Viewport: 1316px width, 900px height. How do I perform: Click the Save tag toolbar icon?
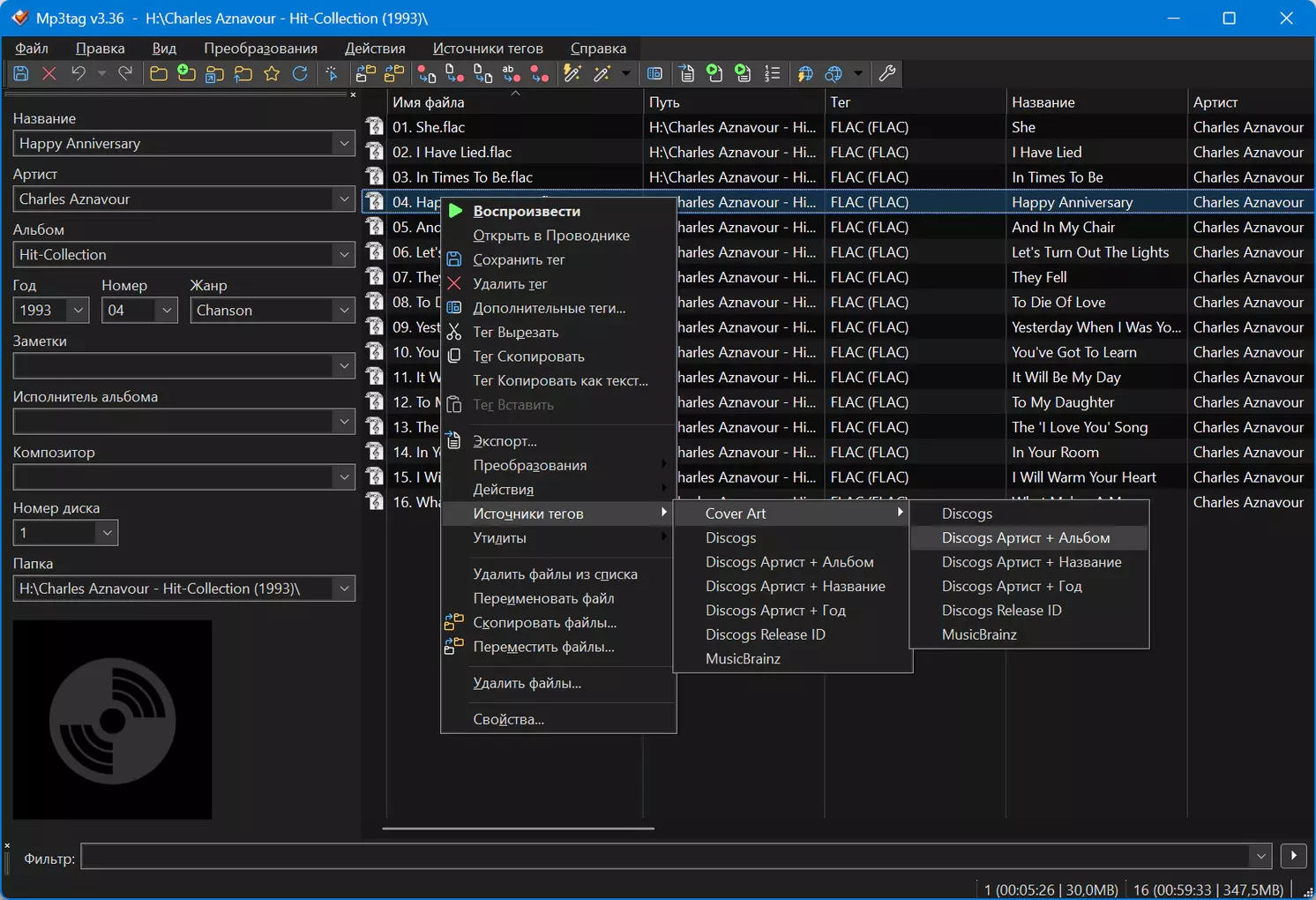pos(21,74)
